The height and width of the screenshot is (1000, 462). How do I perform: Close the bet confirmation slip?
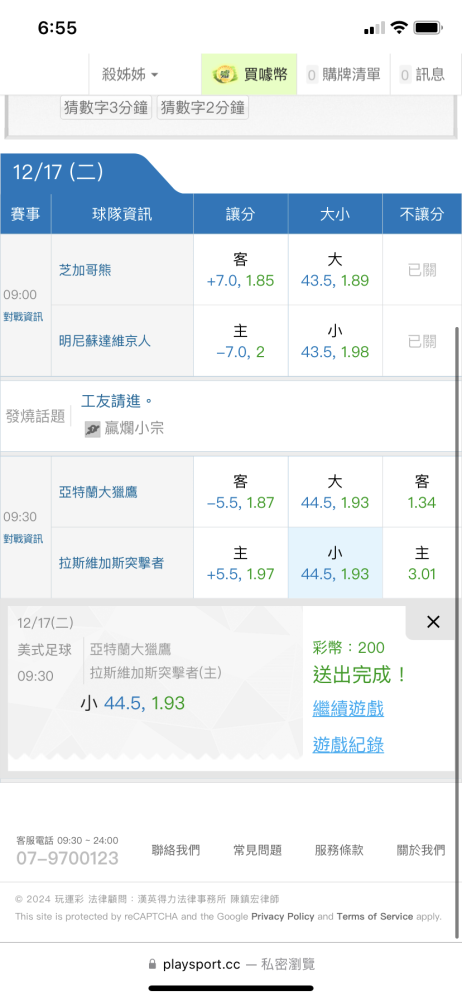(433, 622)
